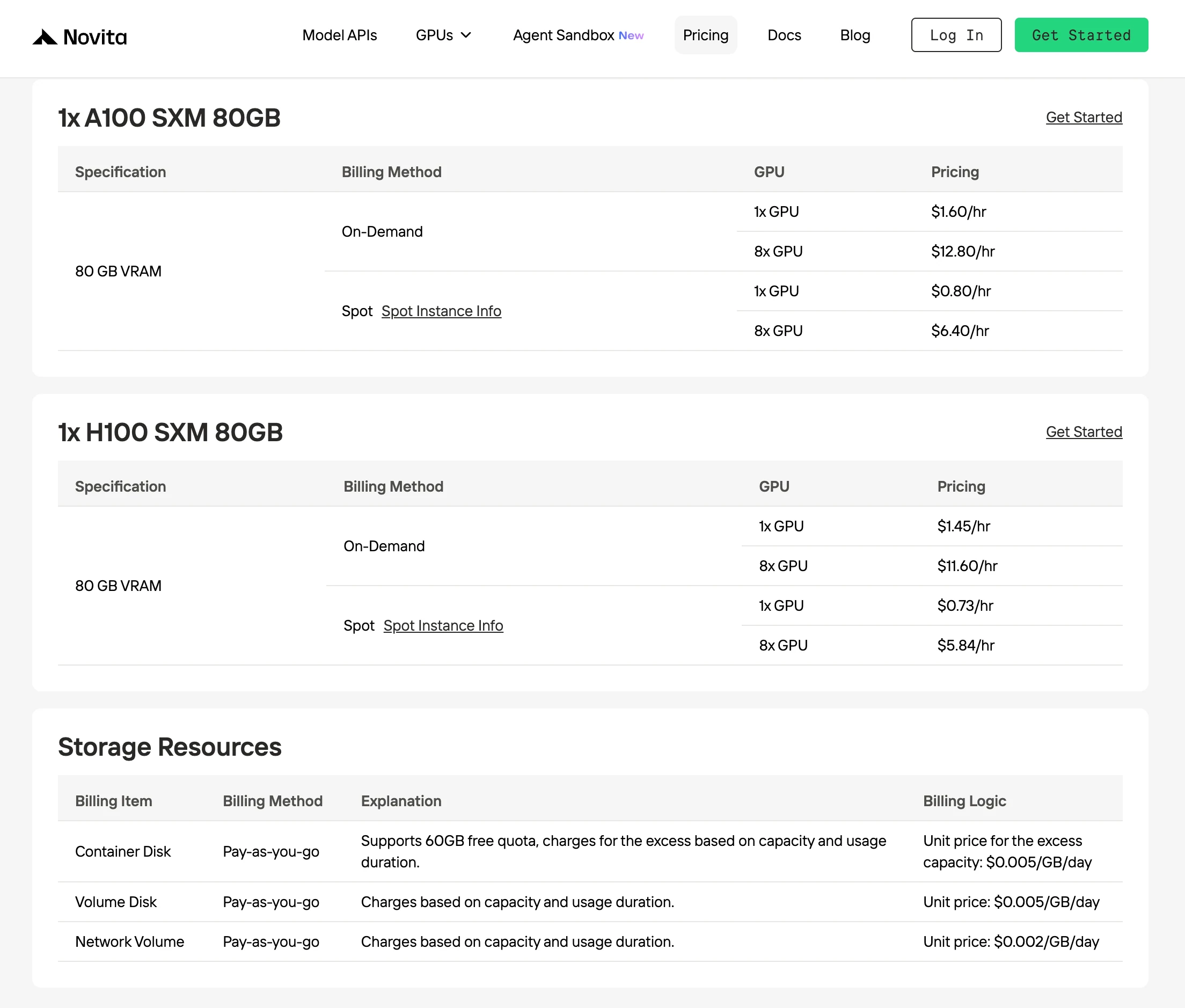This screenshot has height=1008, width=1185.
Task: Click the 1x H100 SXM 80GB heading
Action: tap(170, 432)
